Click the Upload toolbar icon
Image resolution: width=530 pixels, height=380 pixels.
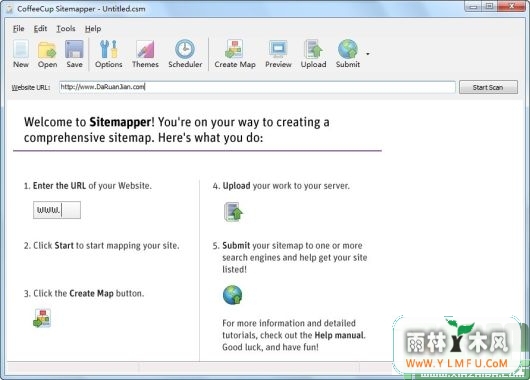(313, 54)
